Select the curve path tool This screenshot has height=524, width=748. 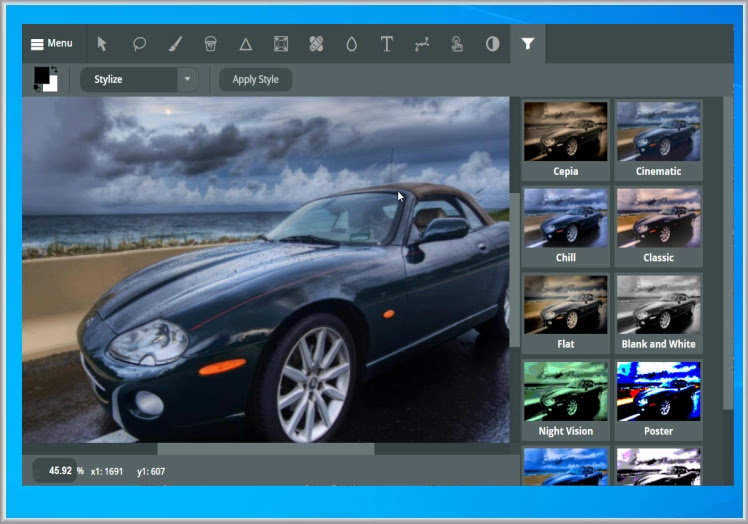coord(422,44)
